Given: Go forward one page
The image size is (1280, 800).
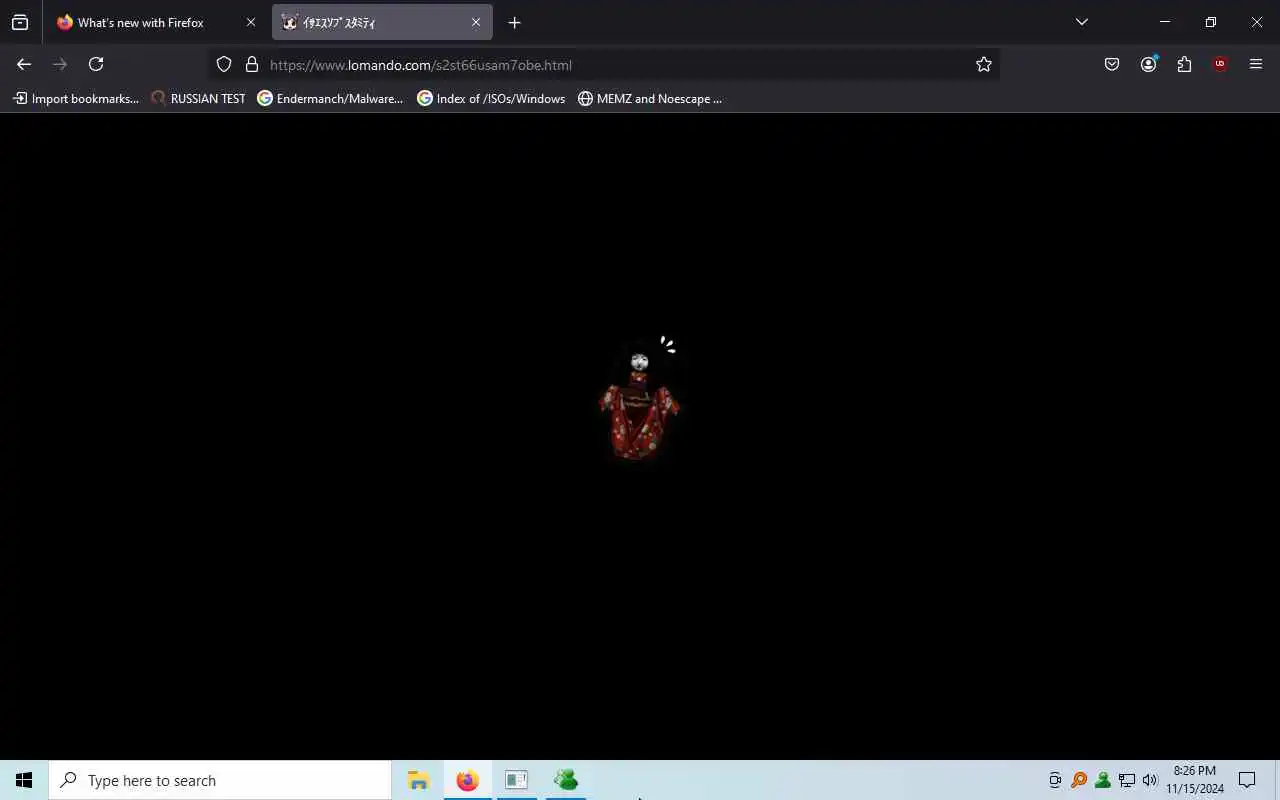Looking at the screenshot, I should point(60,64).
